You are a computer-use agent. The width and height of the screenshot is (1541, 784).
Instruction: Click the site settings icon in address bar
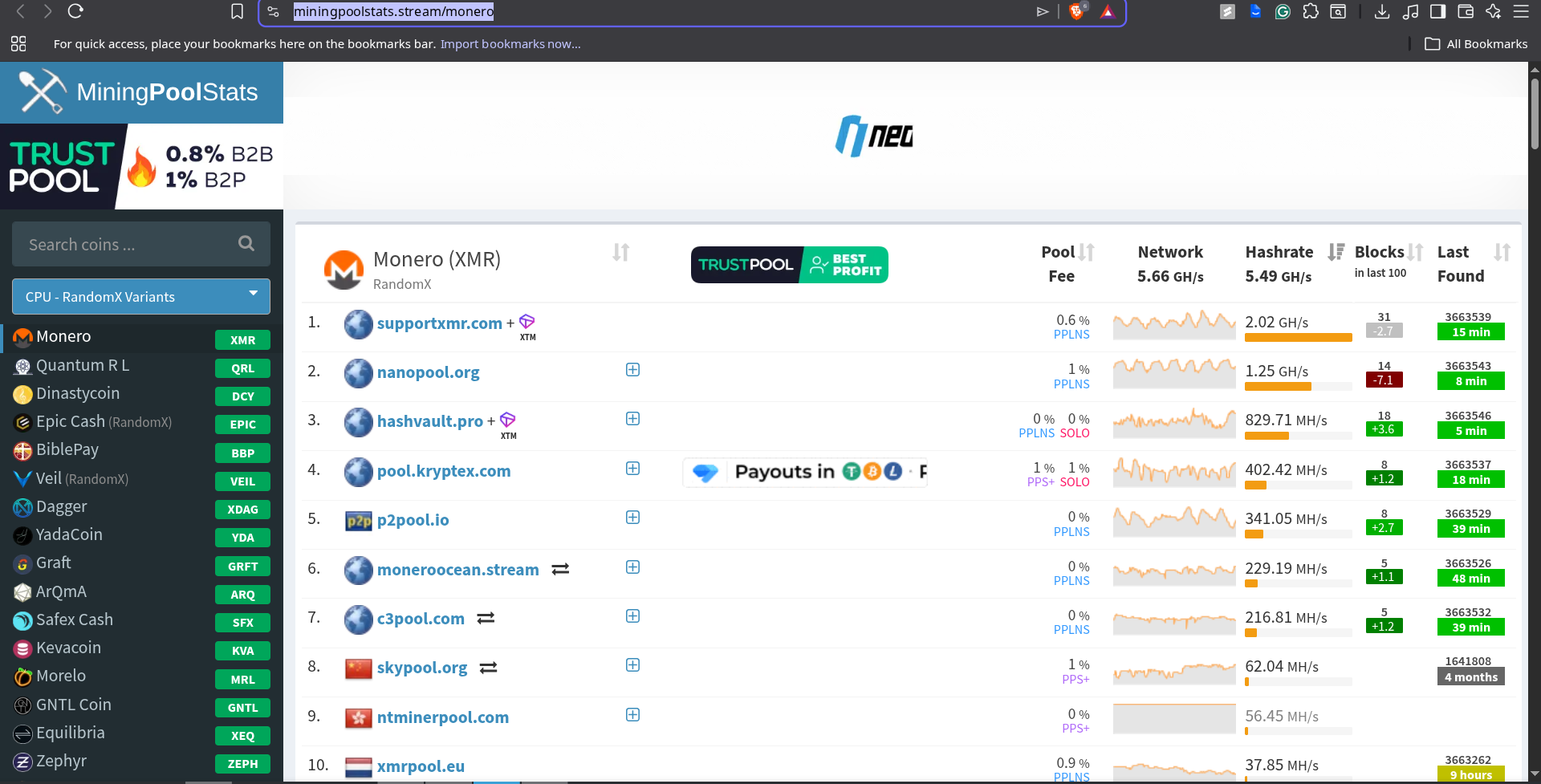point(274,11)
